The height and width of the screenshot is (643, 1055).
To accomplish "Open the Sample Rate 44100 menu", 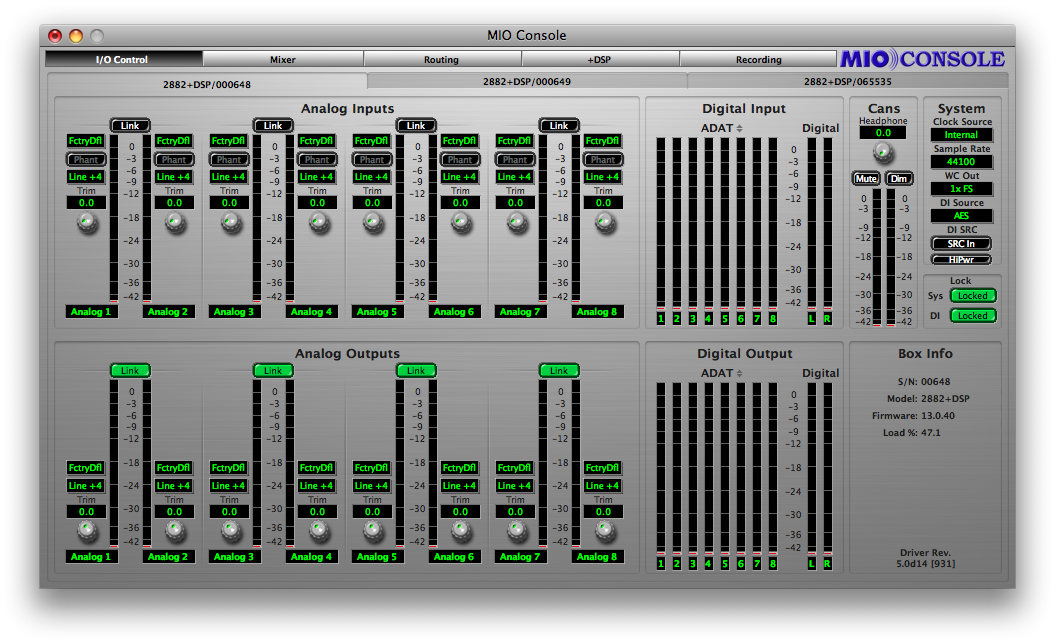I will click(x=961, y=161).
